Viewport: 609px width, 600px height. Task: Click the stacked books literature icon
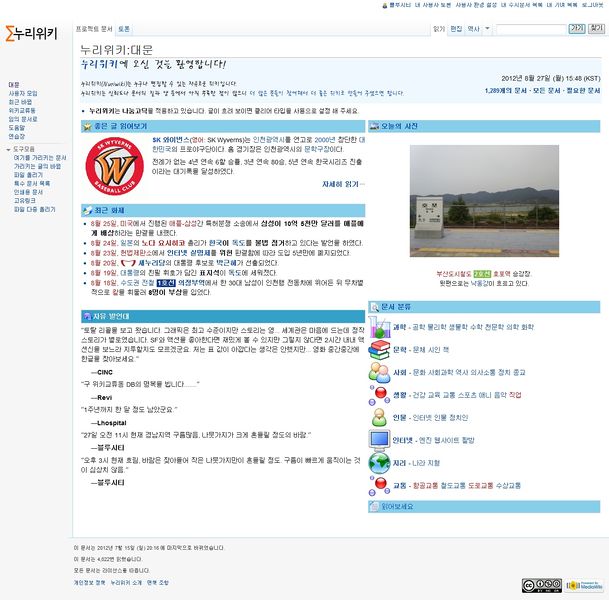tap(379, 350)
